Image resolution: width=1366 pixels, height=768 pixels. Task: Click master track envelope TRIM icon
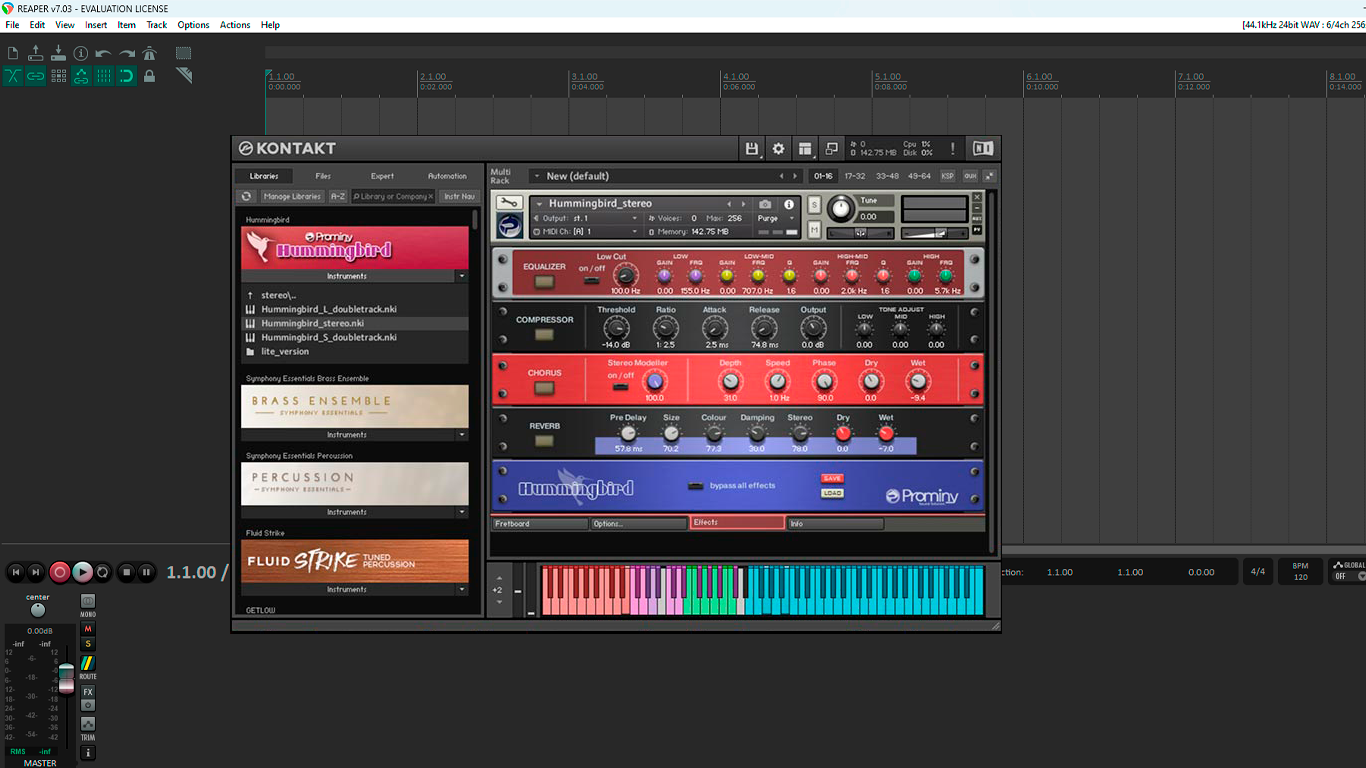(x=88, y=723)
